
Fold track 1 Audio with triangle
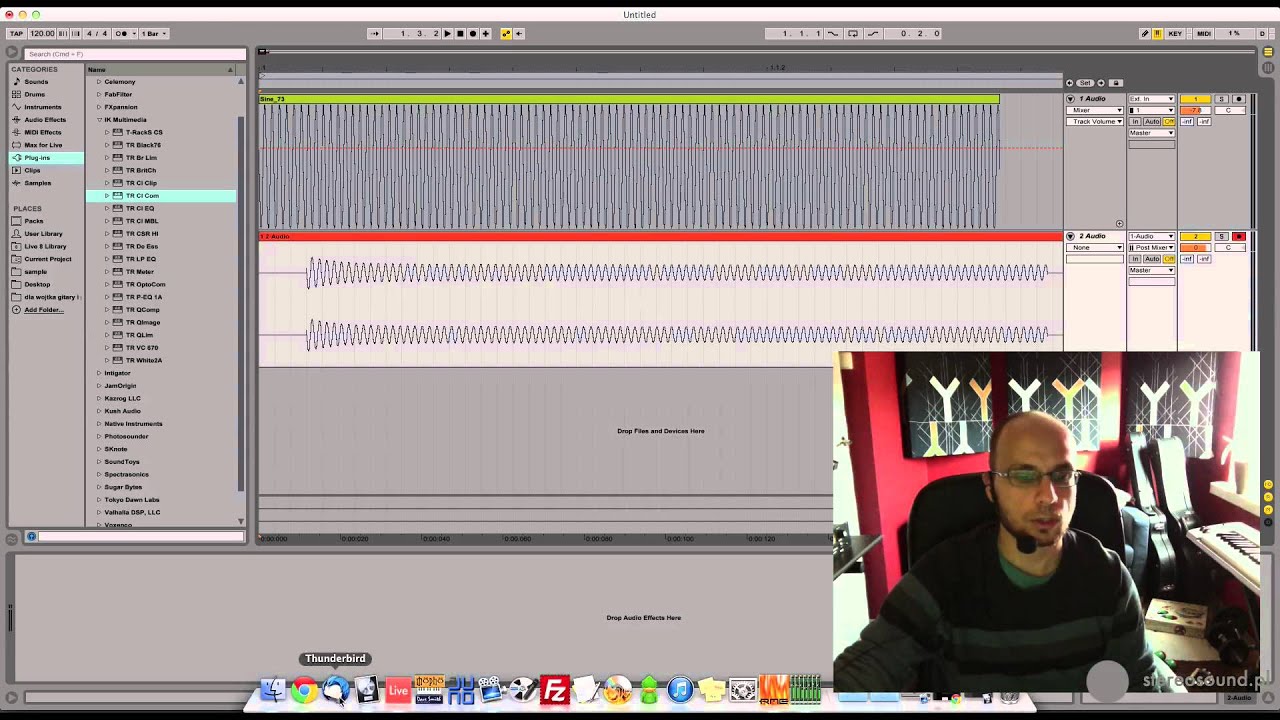(1070, 99)
